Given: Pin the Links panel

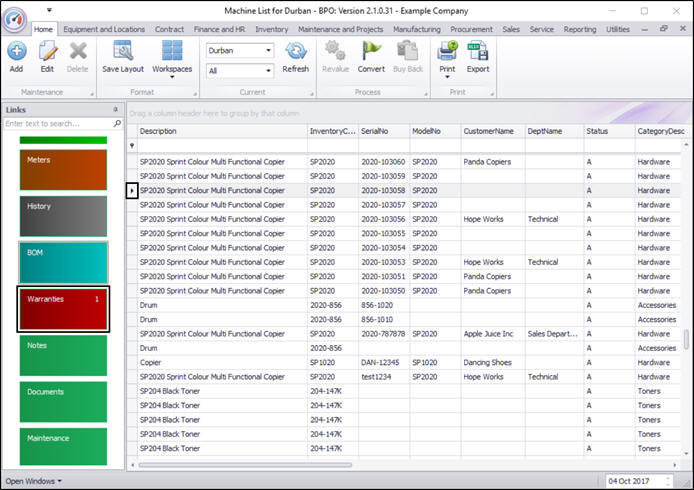Looking at the screenshot, I should (117, 109).
